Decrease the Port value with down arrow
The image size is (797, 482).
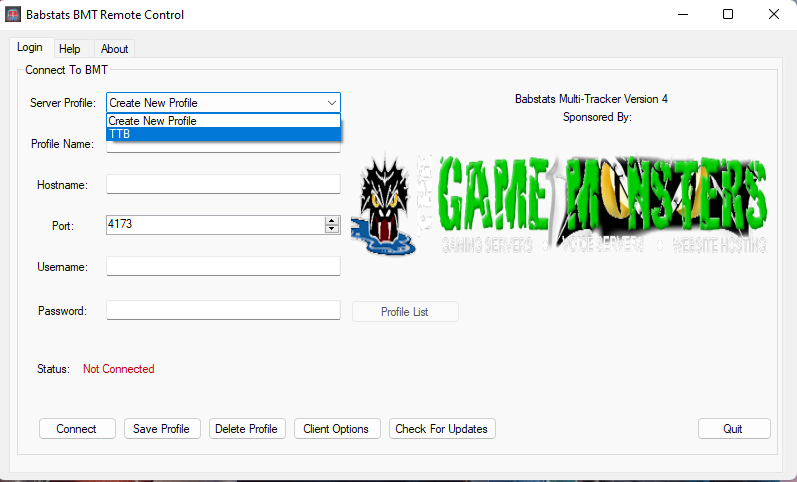pyautogui.click(x=332, y=229)
